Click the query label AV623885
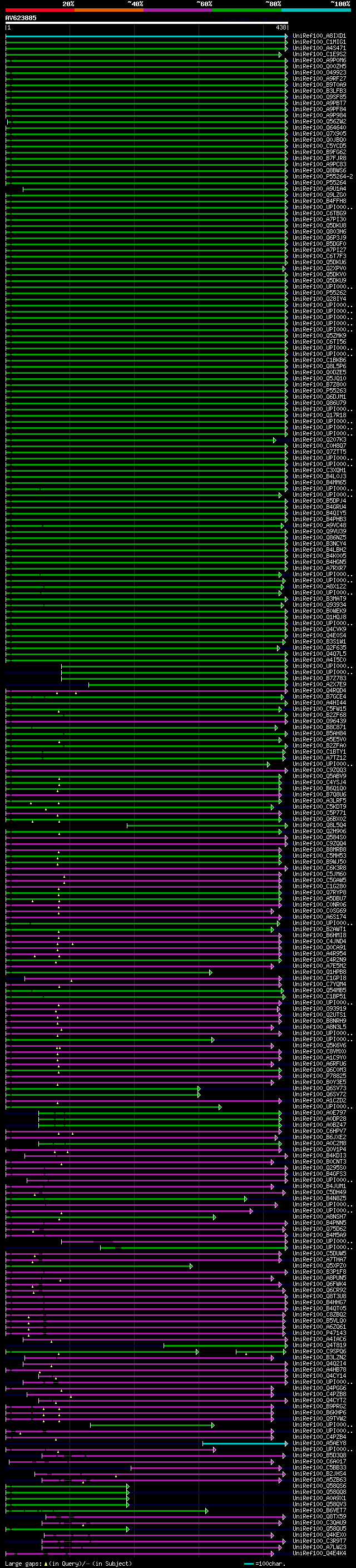The image size is (356, 1568). click(21, 18)
